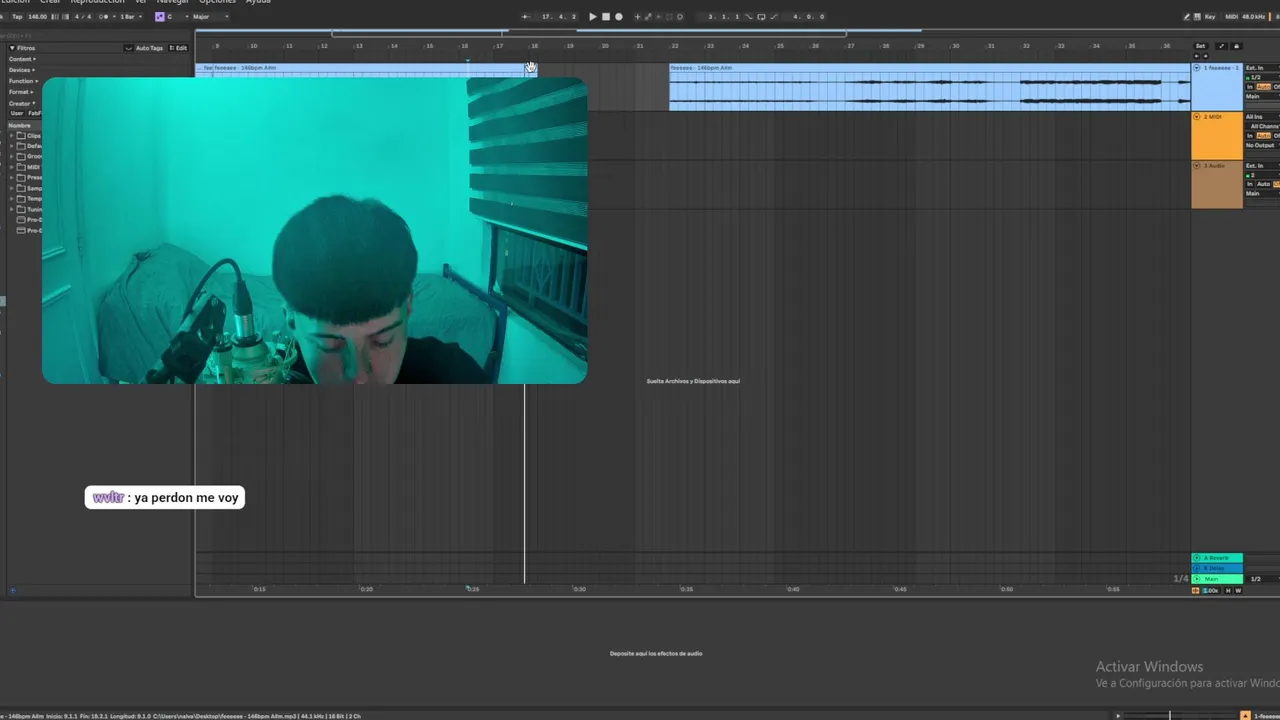Viewport: 1280px width, 720px height.
Task: Expand the Creator filter
Action: click(22, 103)
